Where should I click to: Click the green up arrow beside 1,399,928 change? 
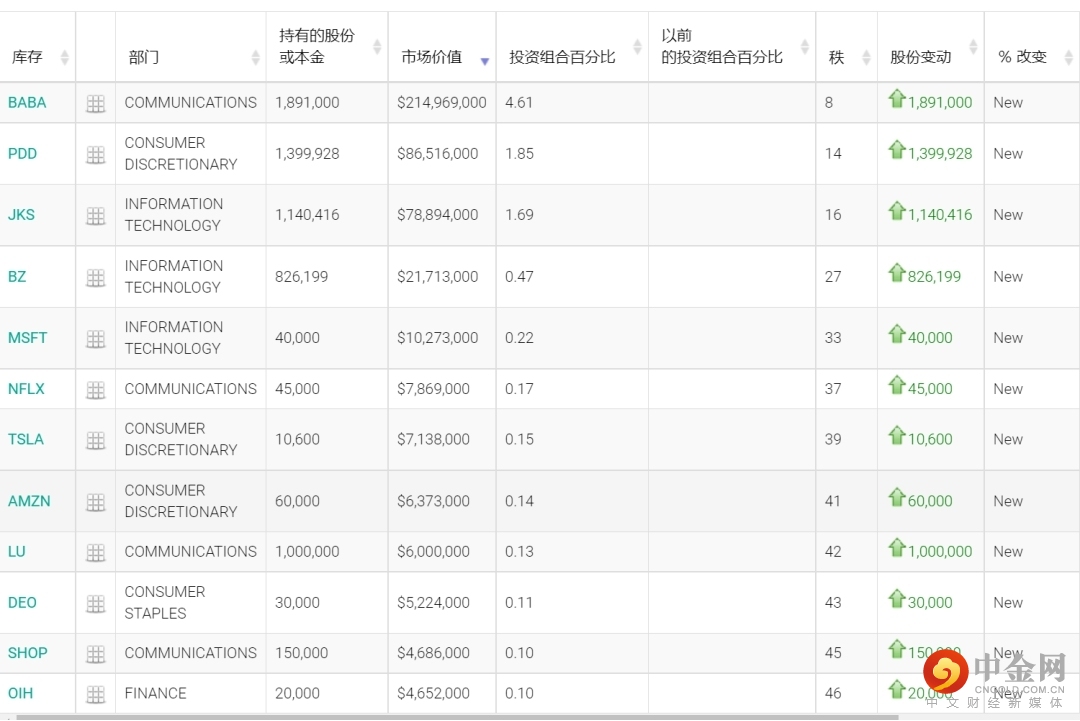[896, 149]
